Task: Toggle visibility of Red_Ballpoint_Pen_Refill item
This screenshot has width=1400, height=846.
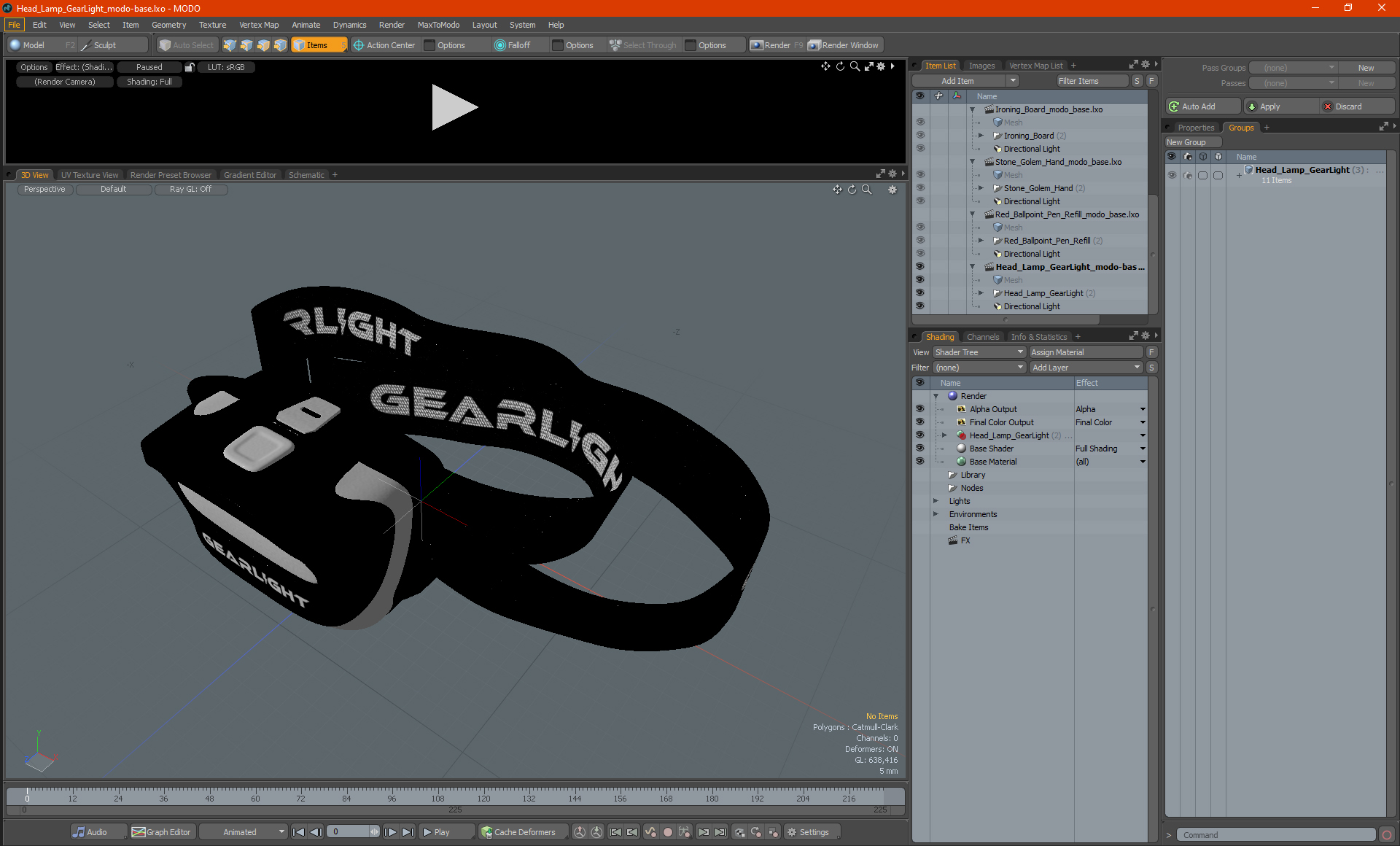Action: 919,241
